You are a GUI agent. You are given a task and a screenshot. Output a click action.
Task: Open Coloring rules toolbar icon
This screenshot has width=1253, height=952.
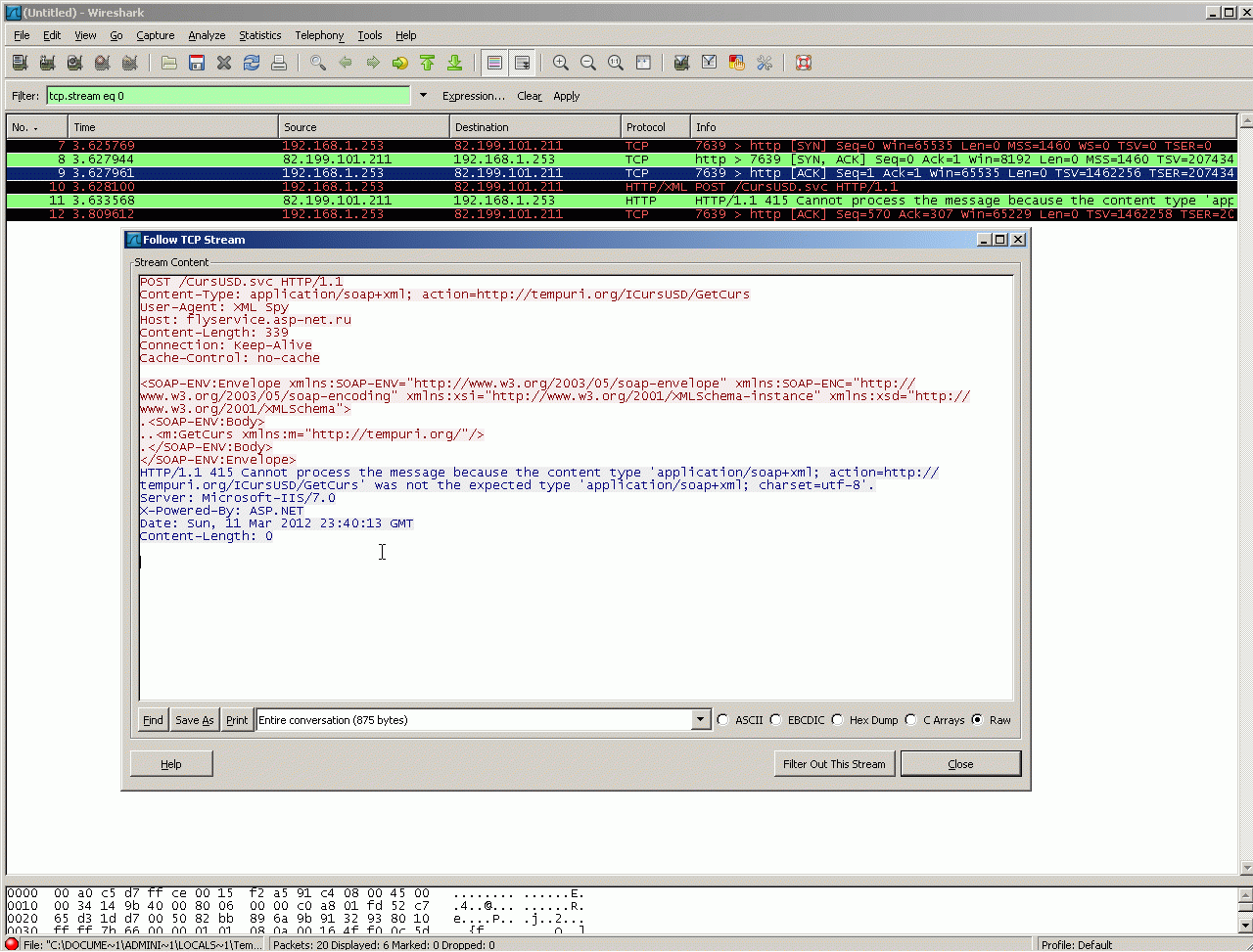click(x=737, y=63)
